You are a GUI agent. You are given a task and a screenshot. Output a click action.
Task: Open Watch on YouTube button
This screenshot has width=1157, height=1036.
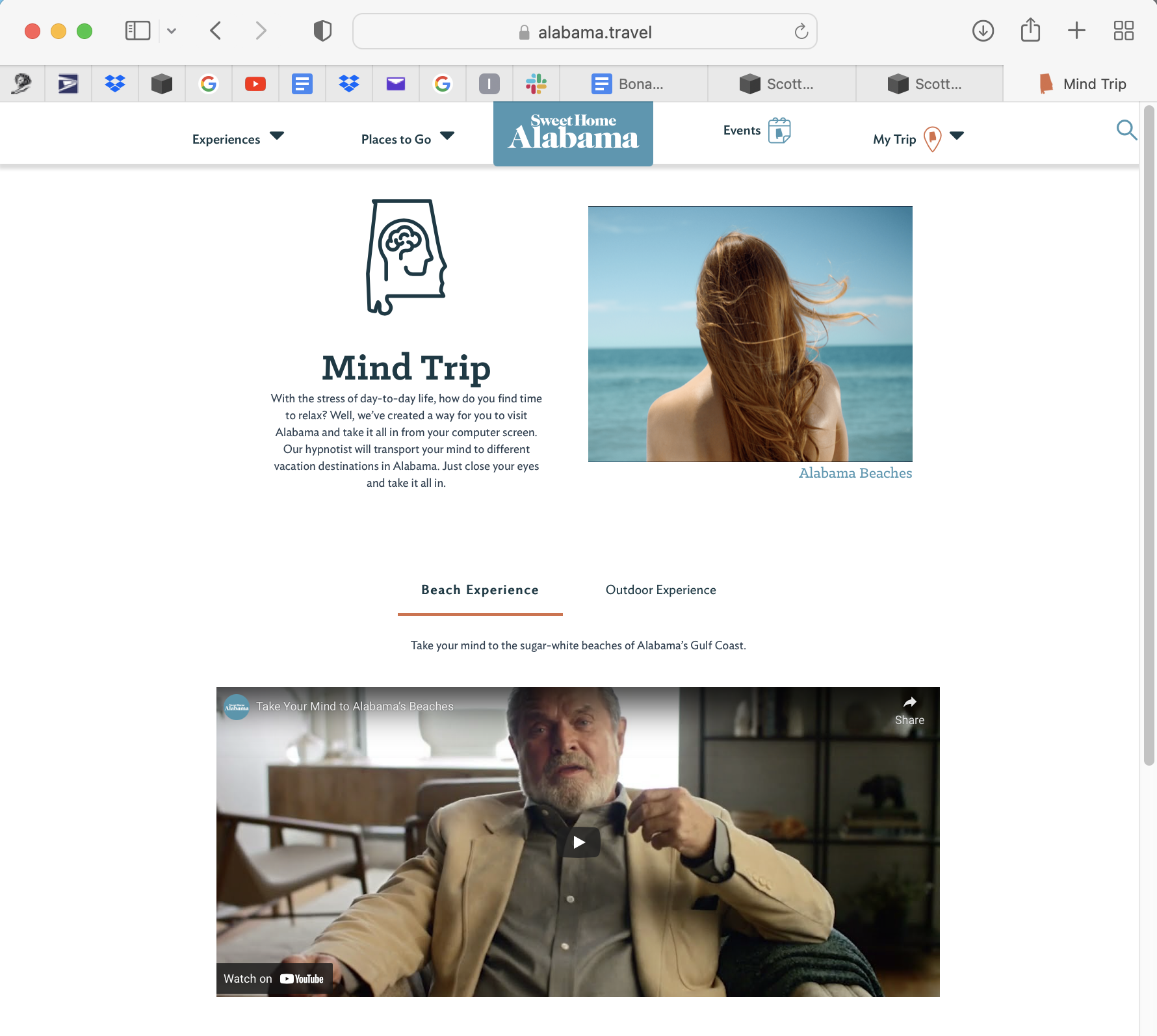tap(274, 979)
